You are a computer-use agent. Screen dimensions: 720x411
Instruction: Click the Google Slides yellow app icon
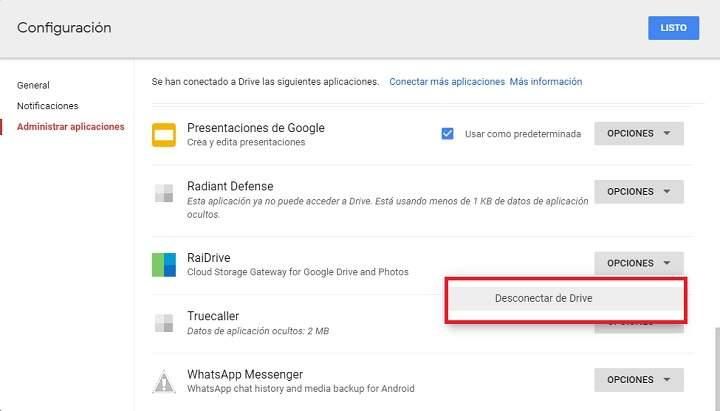164,134
